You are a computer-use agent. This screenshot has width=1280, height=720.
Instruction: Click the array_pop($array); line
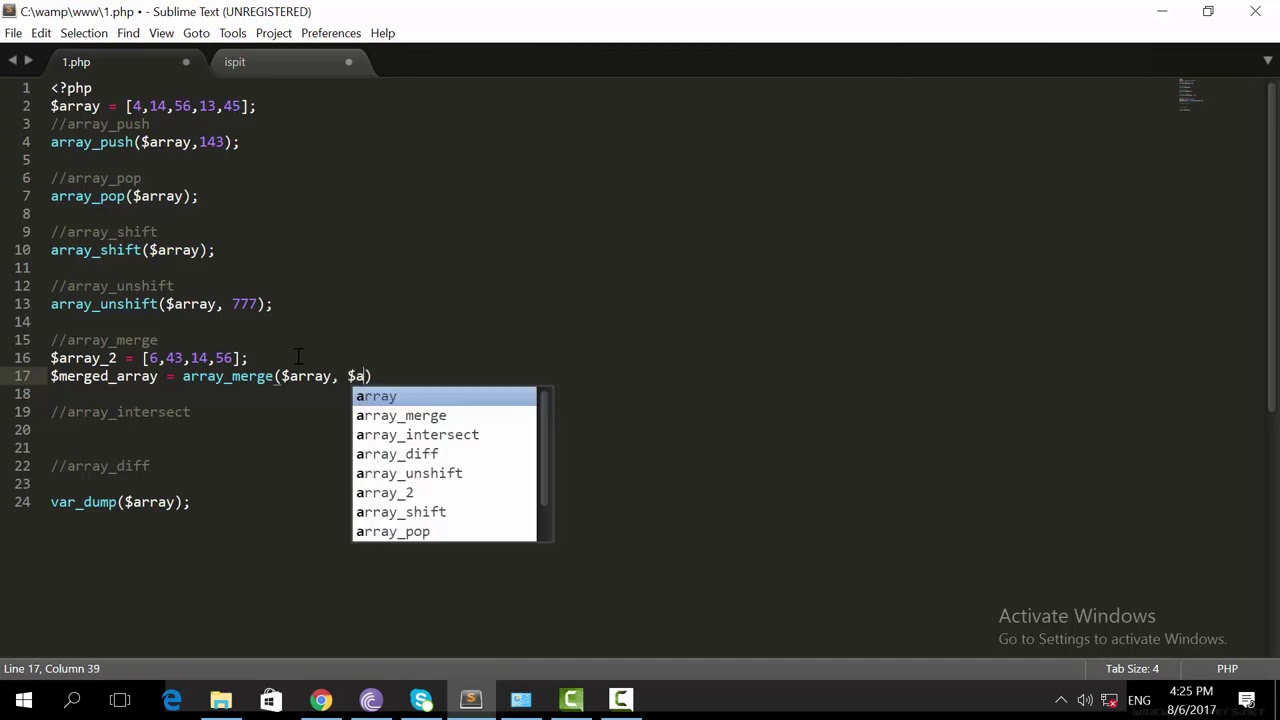[125, 196]
